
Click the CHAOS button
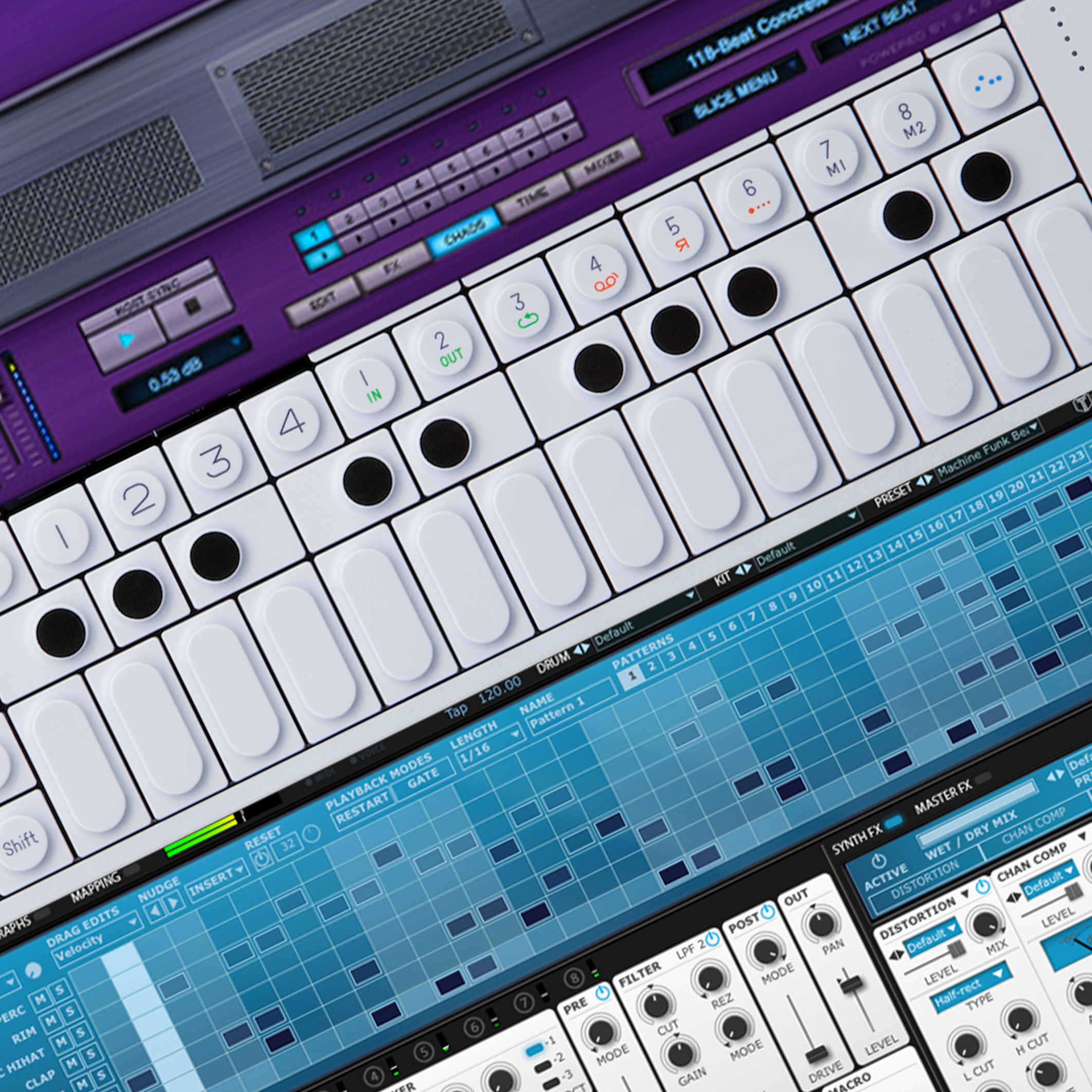[465, 233]
